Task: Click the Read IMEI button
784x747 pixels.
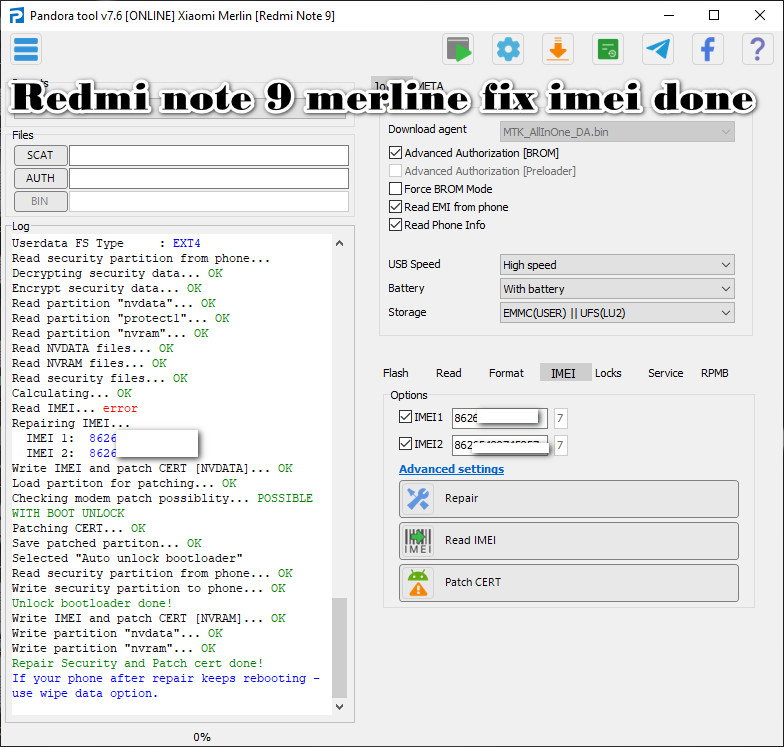Action: pyautogui.click(x=568, y=540)
